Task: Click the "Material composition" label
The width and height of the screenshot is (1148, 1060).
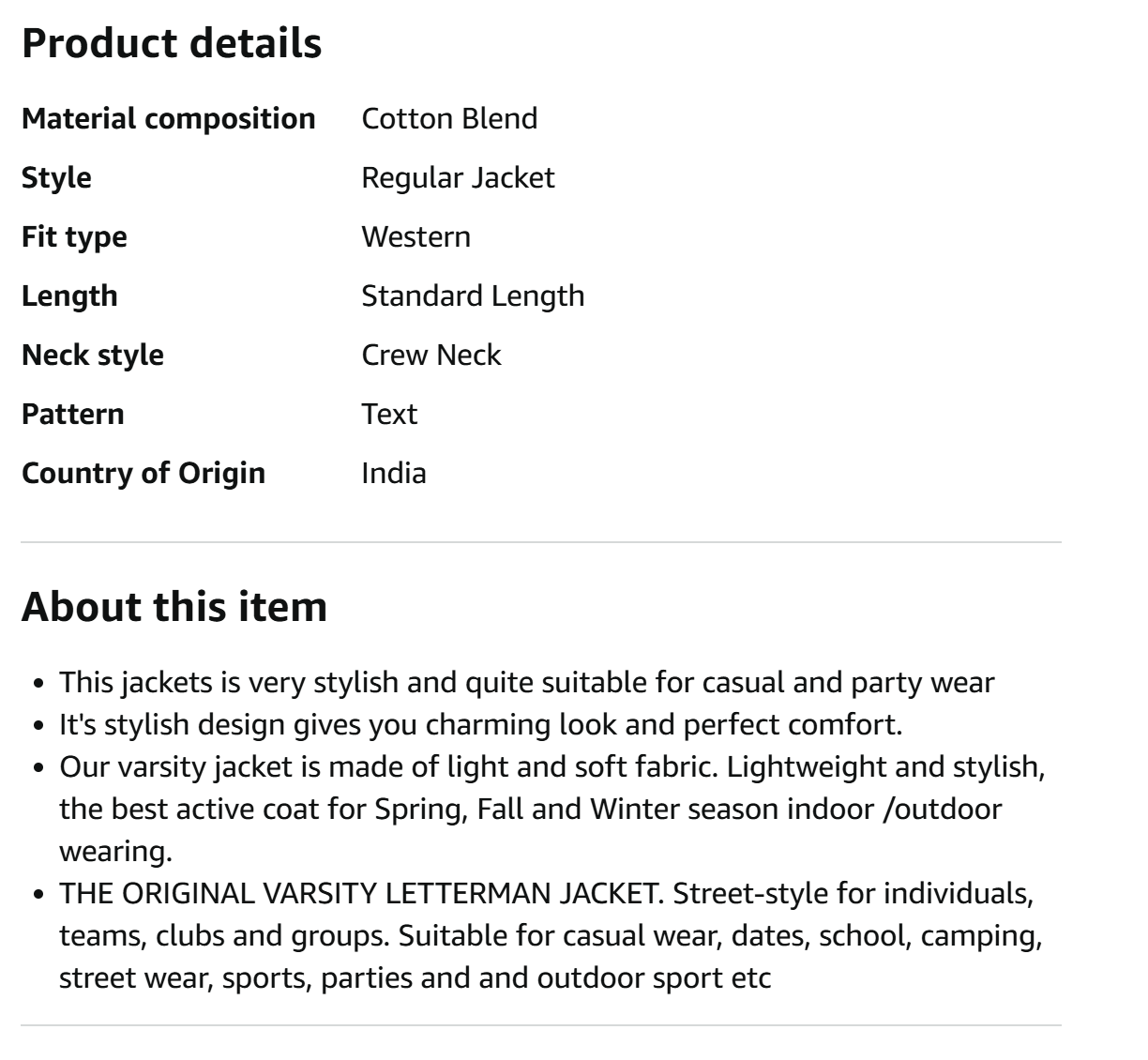Action: [169, 119]
